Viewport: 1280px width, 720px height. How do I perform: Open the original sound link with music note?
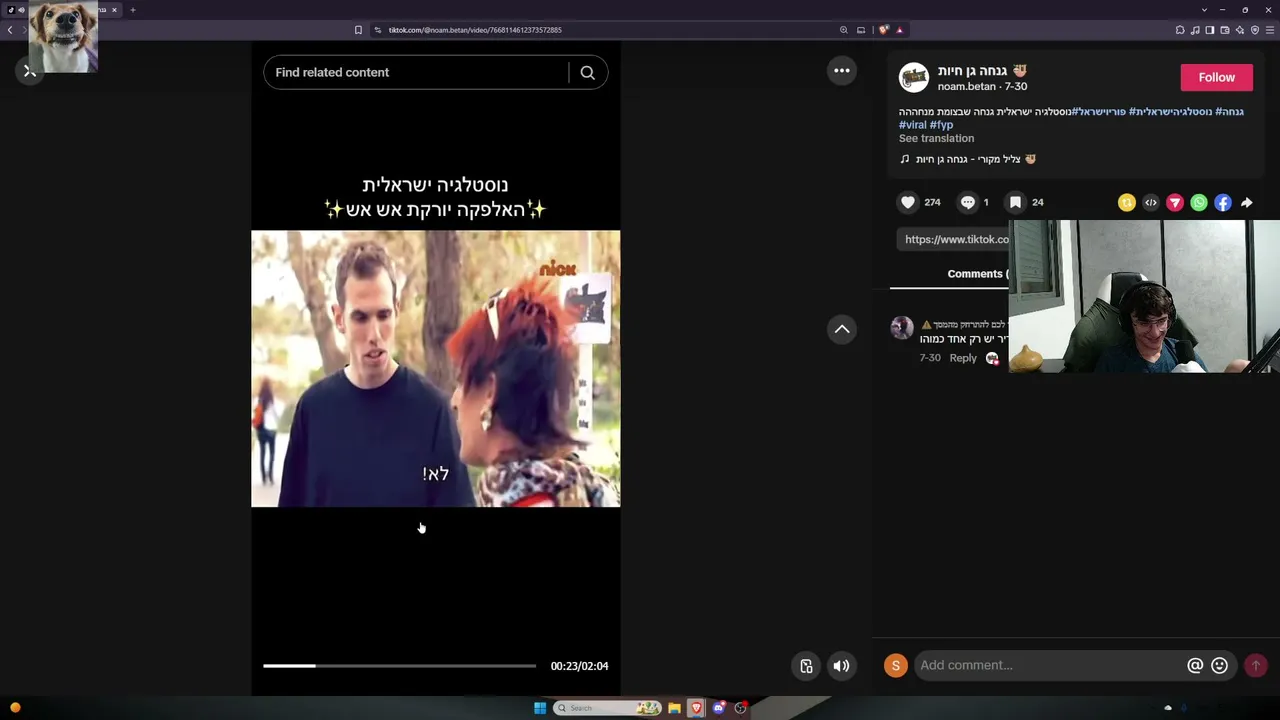click(x=967, y=159)
